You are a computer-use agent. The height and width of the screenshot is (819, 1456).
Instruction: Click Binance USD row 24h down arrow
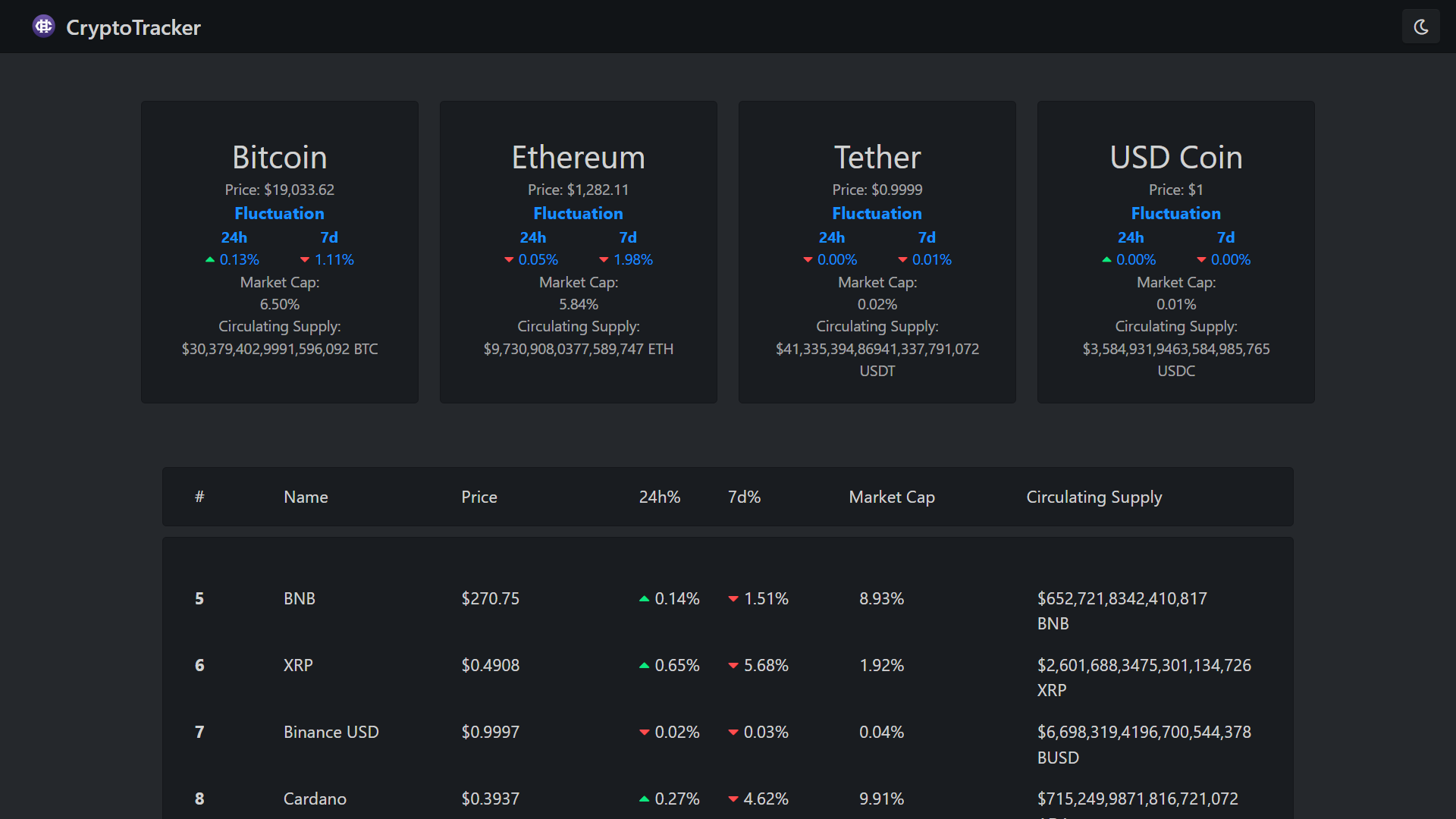coord(645,733)
